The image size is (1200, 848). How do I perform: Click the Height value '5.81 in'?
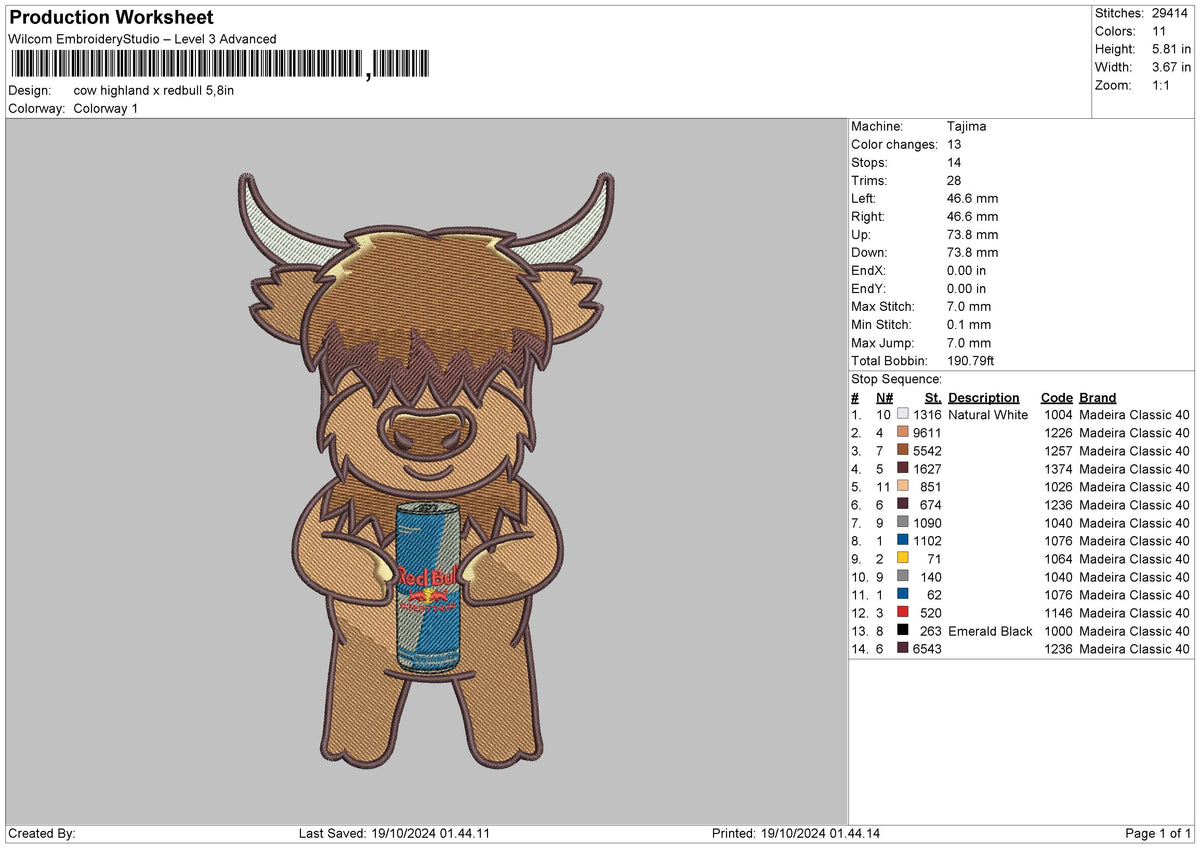(x=1171, y=49)
